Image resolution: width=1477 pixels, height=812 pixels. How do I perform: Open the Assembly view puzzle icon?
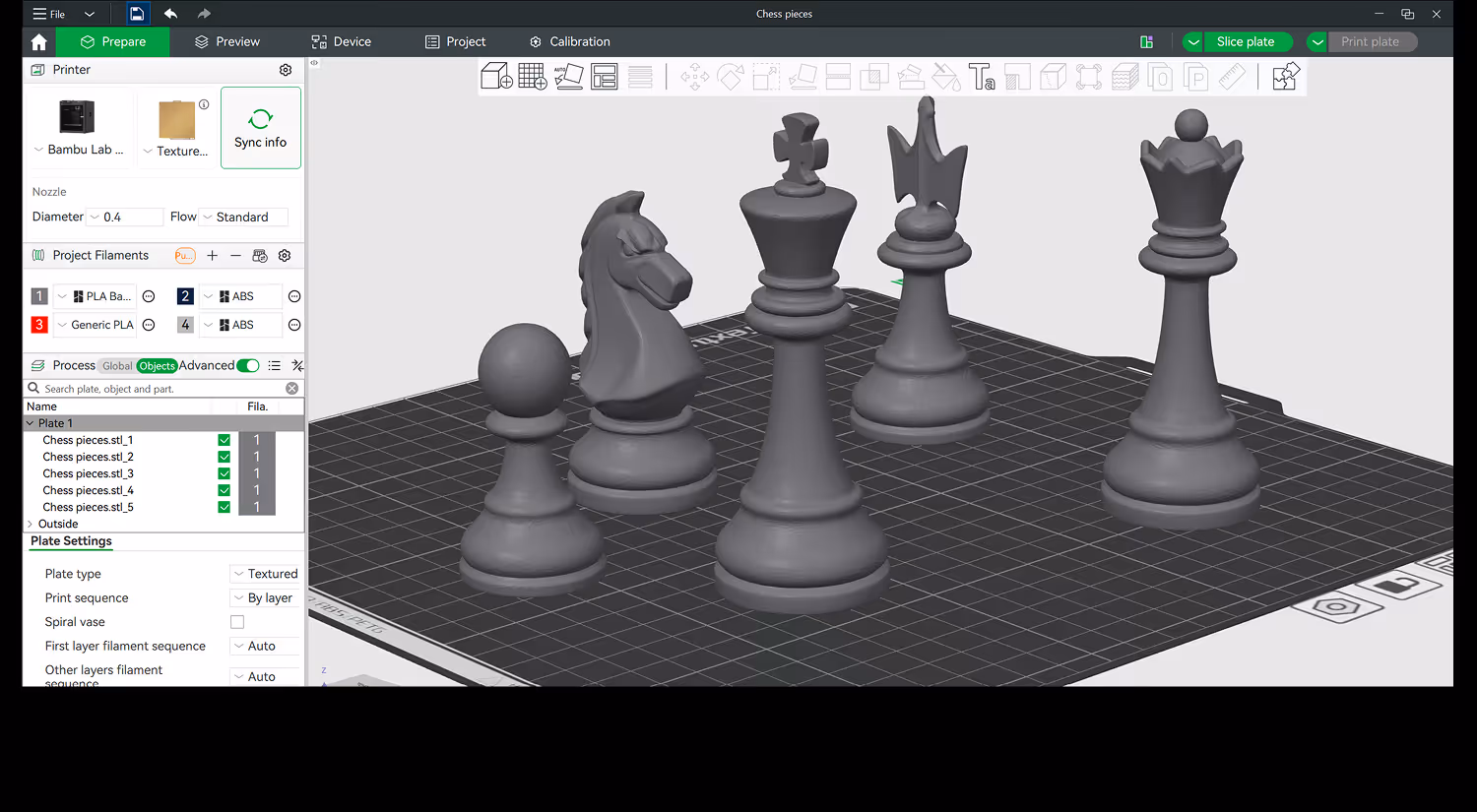(1286, 76)
